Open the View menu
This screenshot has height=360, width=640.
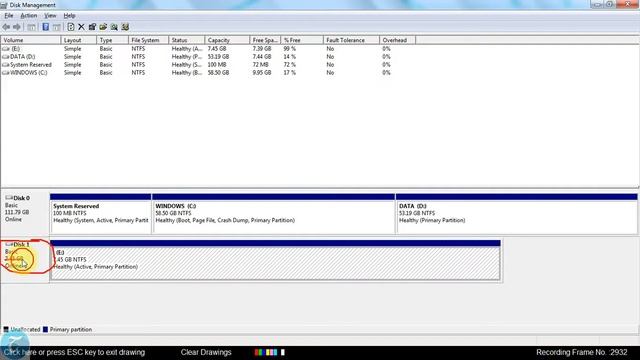tap(50, 16)
